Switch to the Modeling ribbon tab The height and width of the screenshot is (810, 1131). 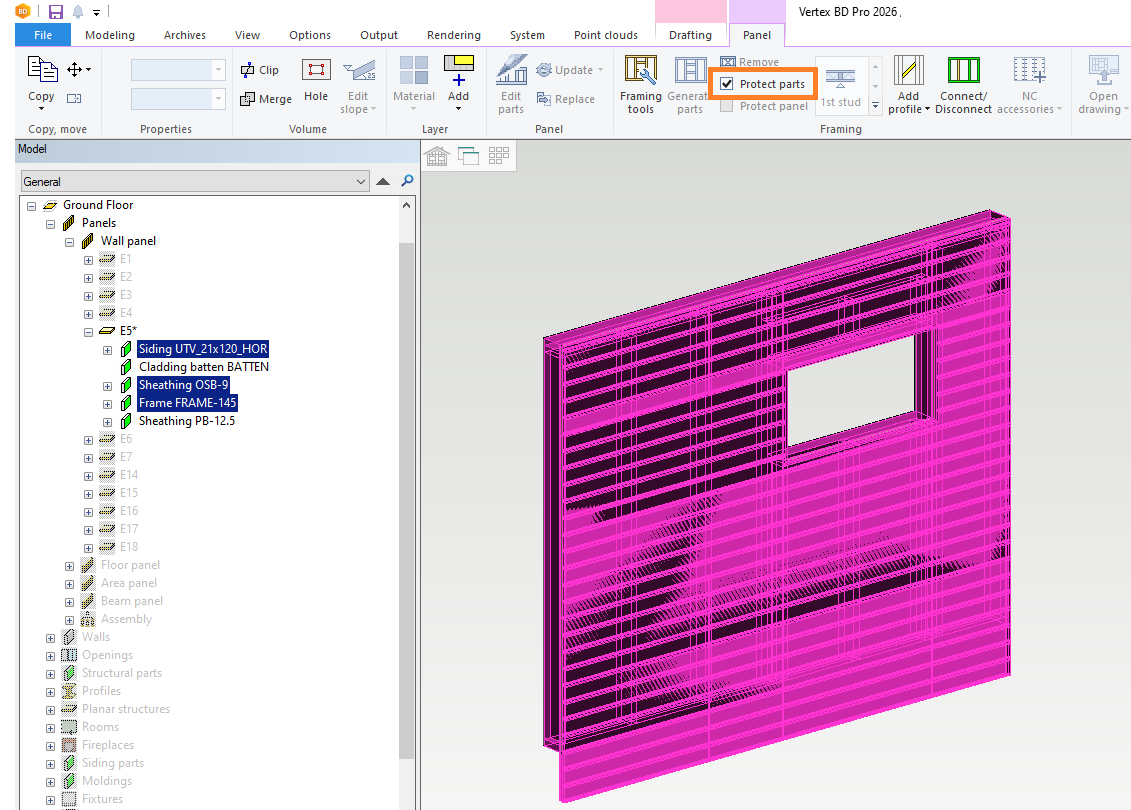pos(110,35)
